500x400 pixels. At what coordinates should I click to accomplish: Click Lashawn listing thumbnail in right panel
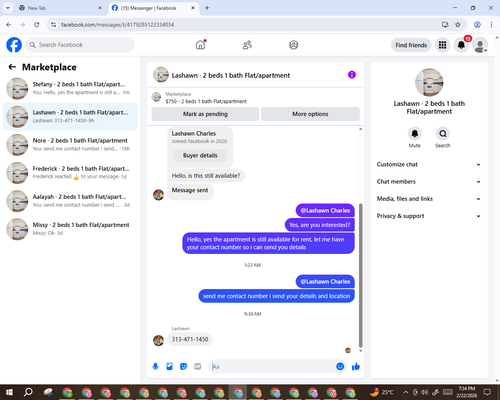[429, 82]
